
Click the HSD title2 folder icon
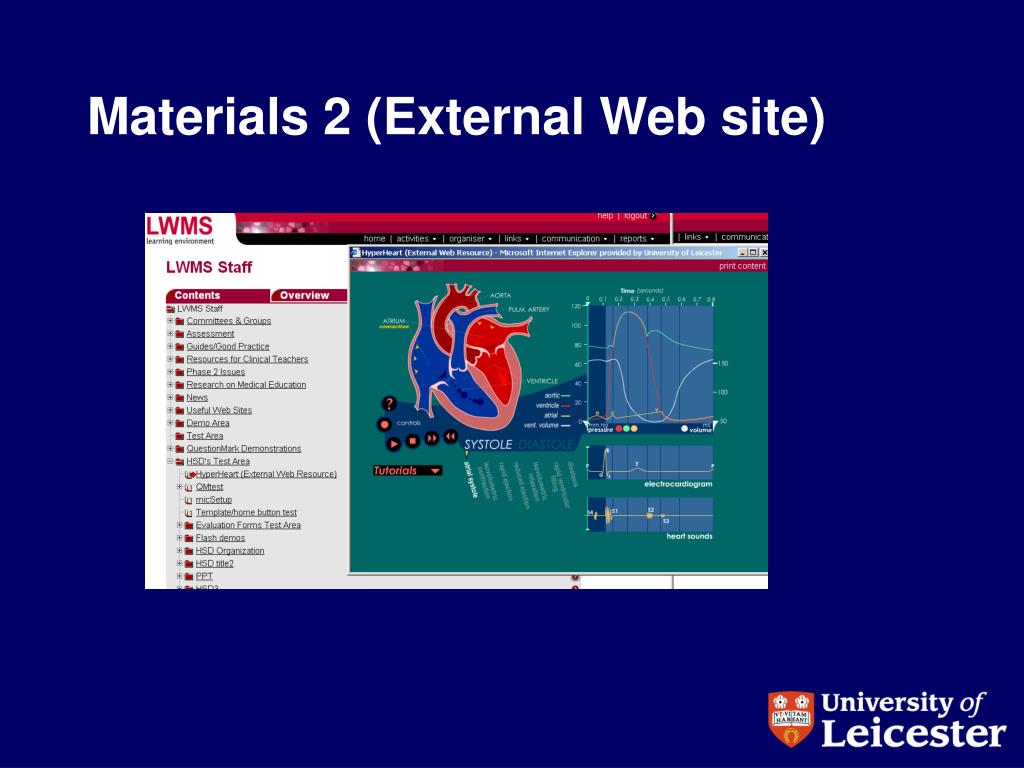pyautogui.click(x=189, y=564)
